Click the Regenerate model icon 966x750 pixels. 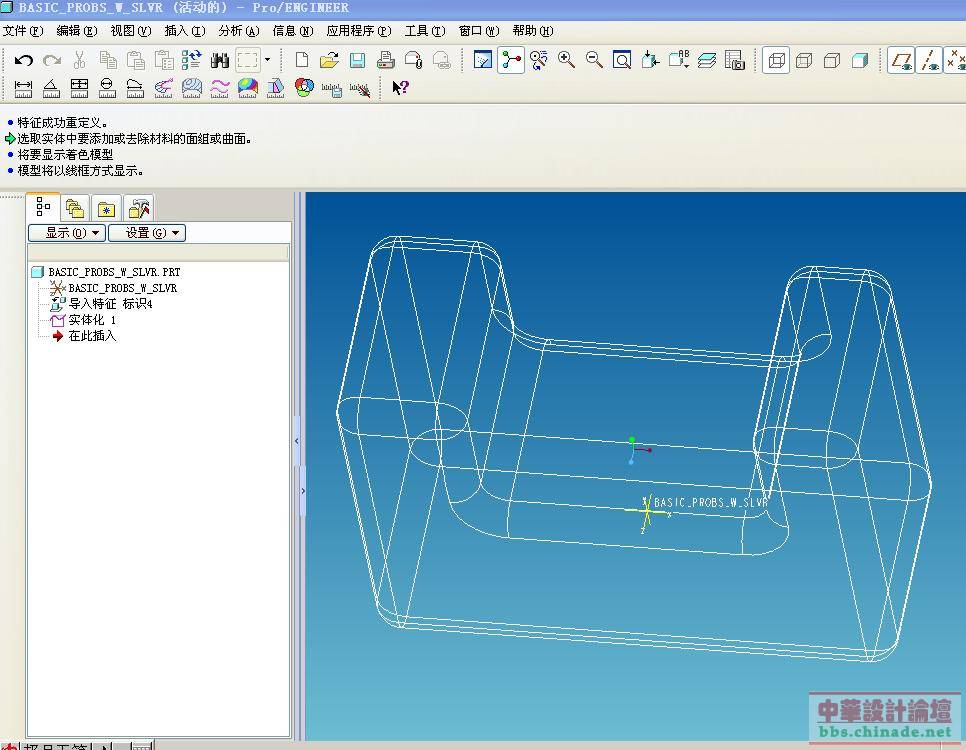[192, 60]
